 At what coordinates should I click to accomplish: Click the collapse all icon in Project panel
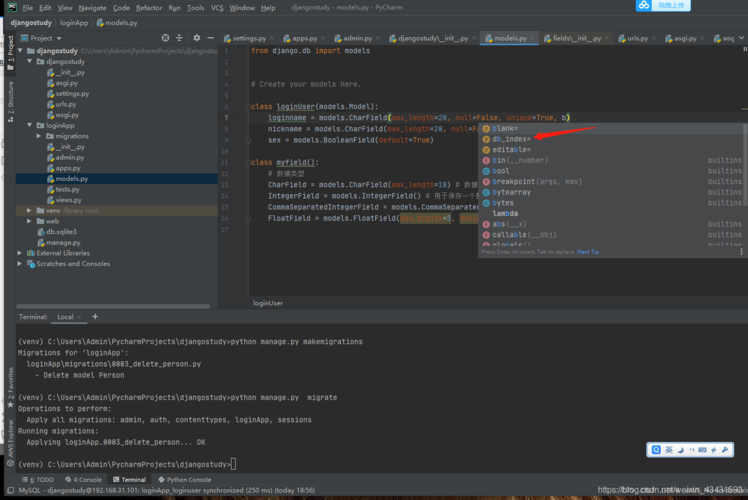tap(179, 38)
